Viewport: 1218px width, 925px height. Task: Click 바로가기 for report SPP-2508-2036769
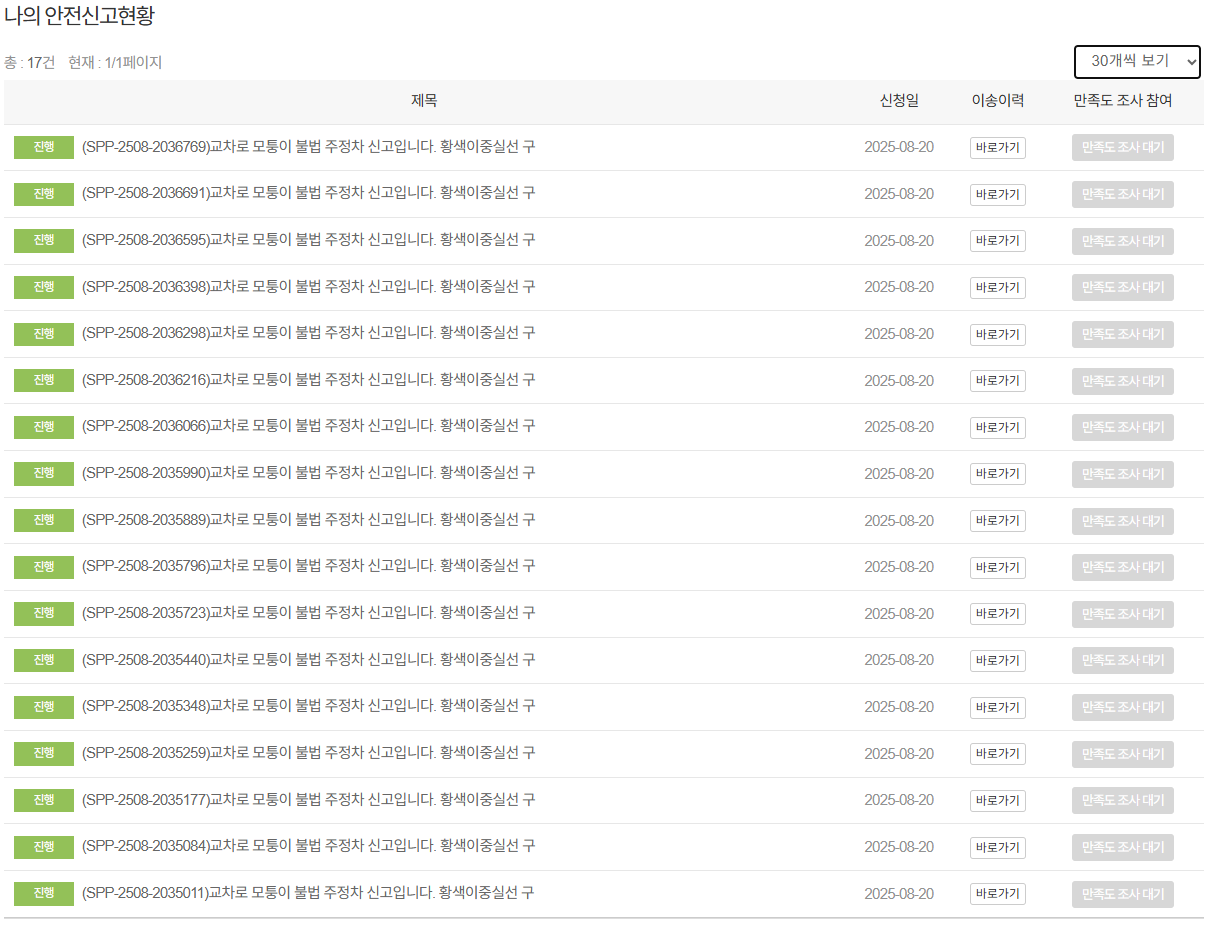tap(997, 147)
